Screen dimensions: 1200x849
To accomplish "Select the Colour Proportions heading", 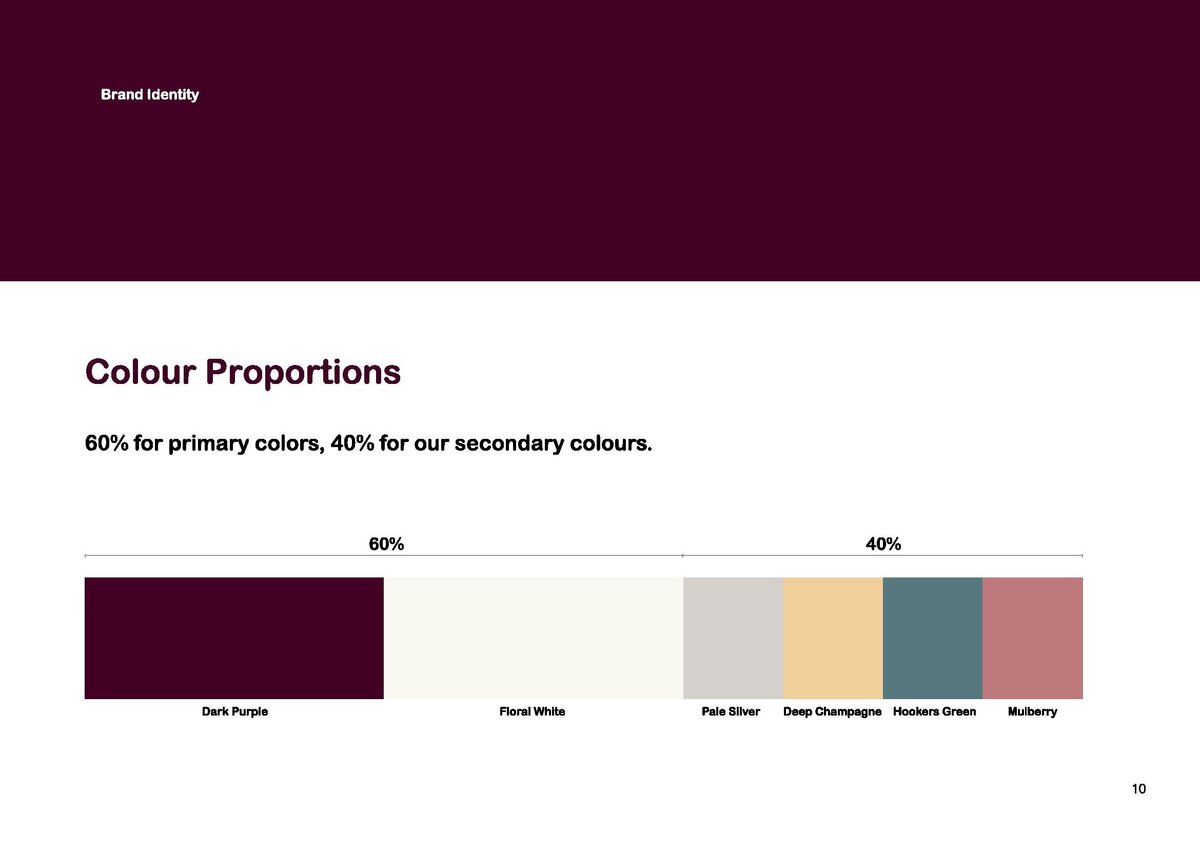I will [x=243, y=372].
